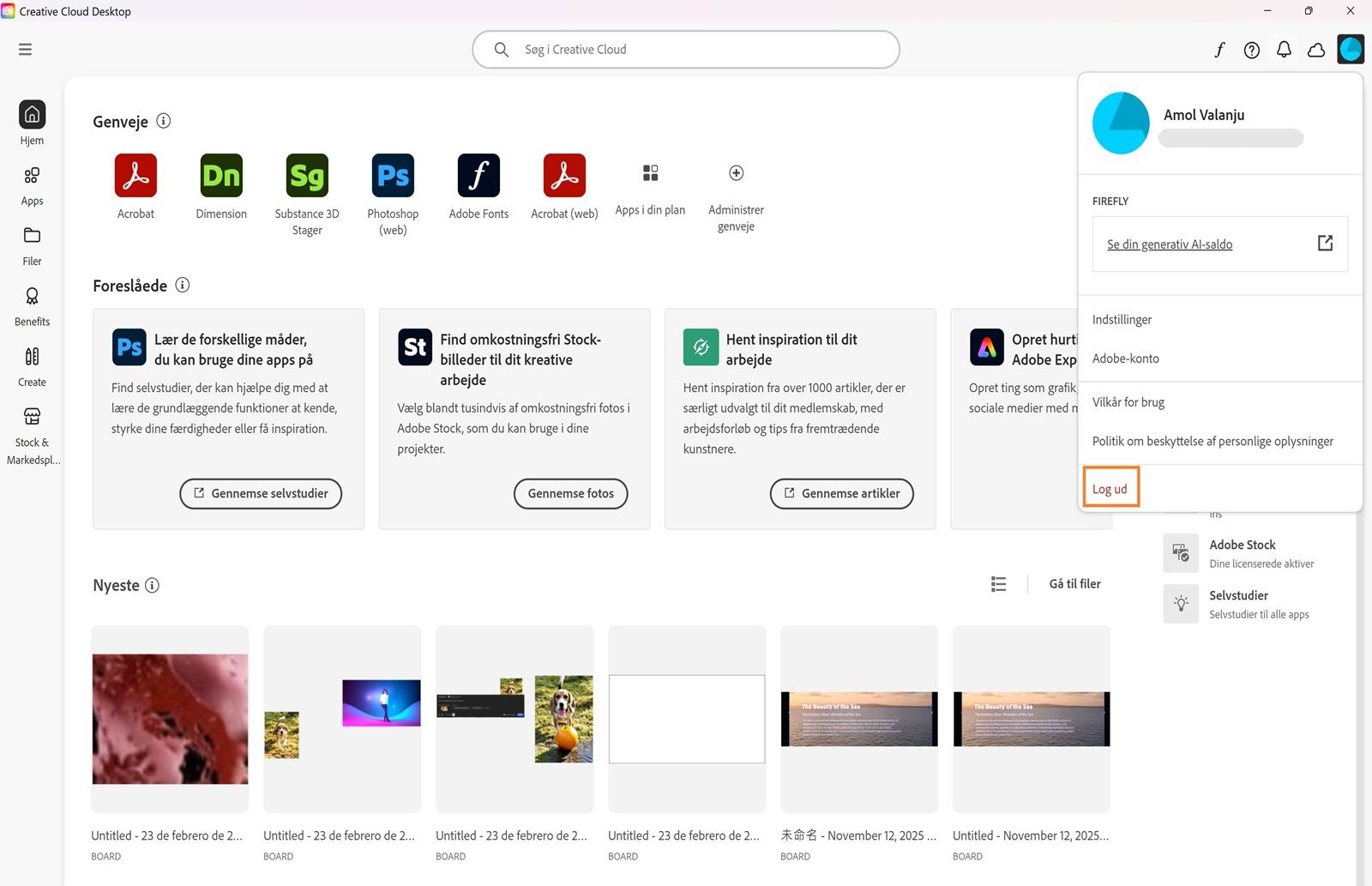This screenshot has width=1372, height=886.
Task: Open the hamburger menu icon
Action: click(x=25, y=50)
